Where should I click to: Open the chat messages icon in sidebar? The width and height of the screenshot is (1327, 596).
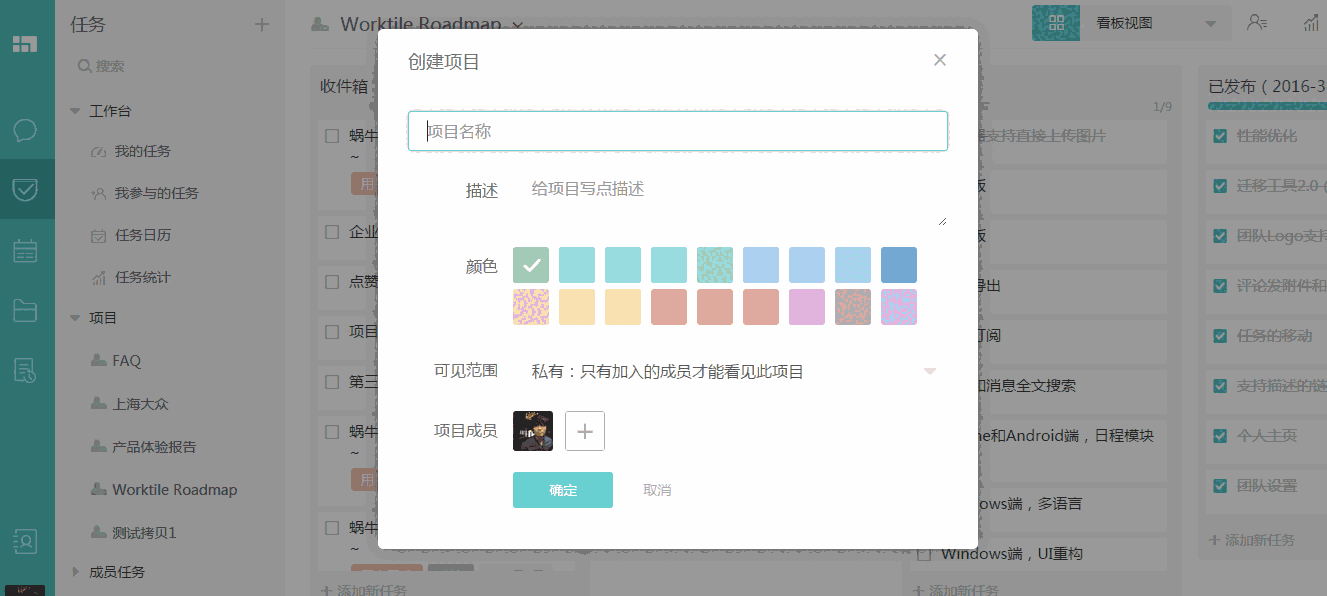26,130
